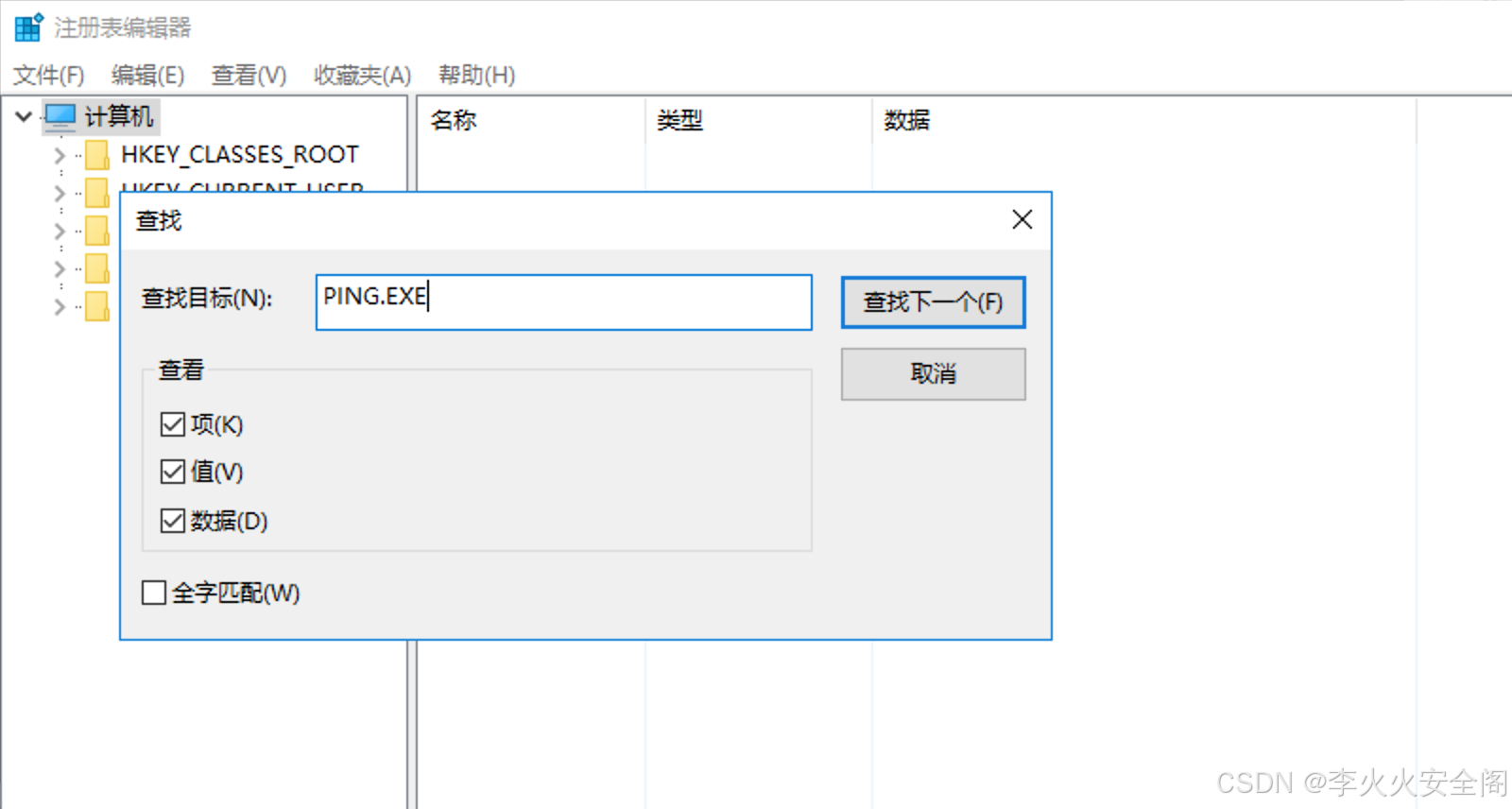This screenshot has width=1512, height=809.
Task: Open the 编辑(E) menu
Action: (x=147, y=76)
